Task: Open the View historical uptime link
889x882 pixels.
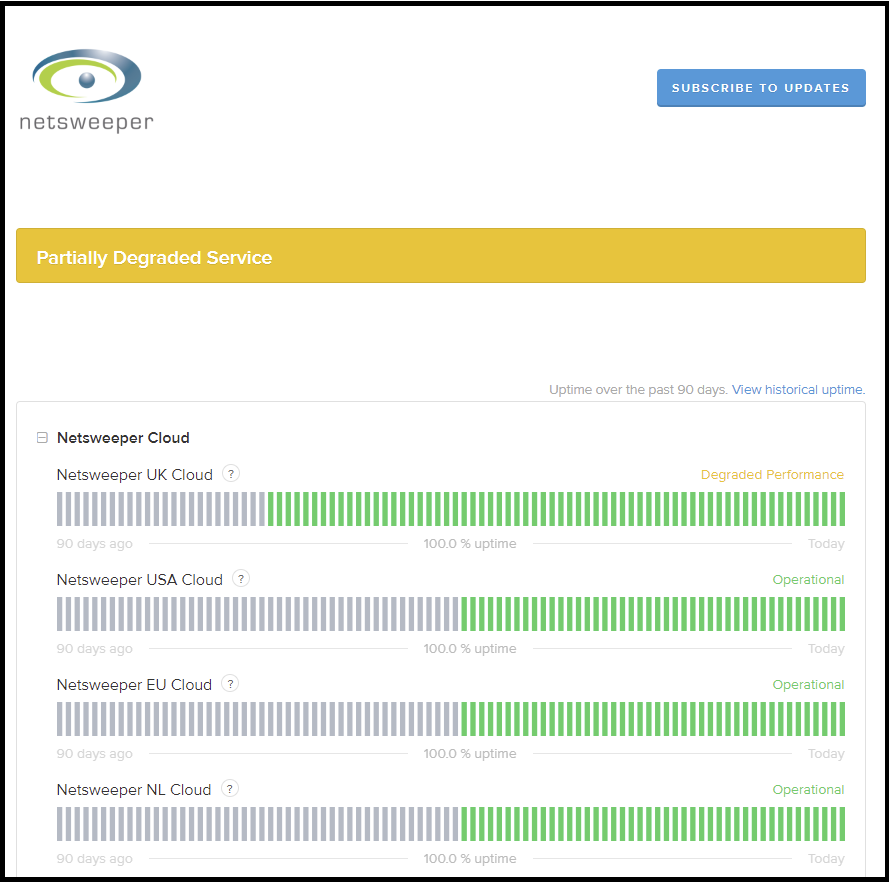Action: (x=798, y=390)
